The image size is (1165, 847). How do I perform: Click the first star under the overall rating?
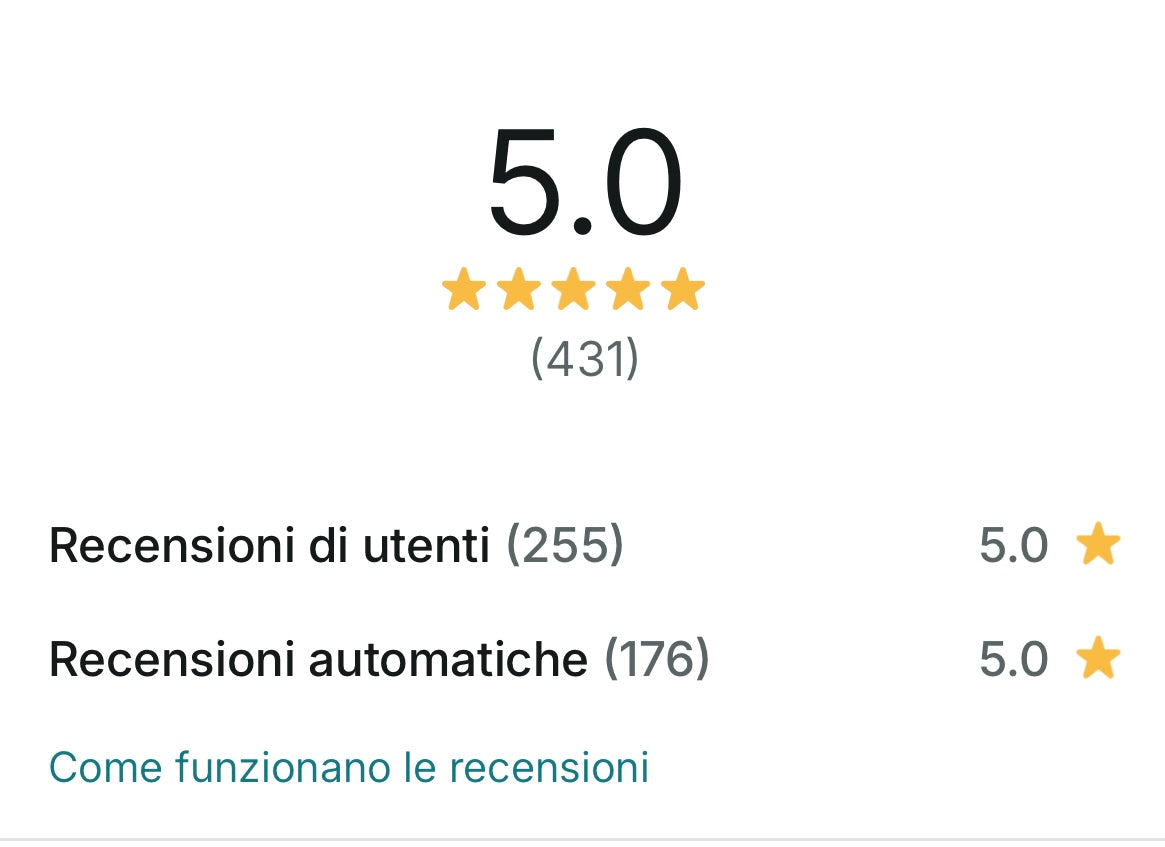point(464,290)
